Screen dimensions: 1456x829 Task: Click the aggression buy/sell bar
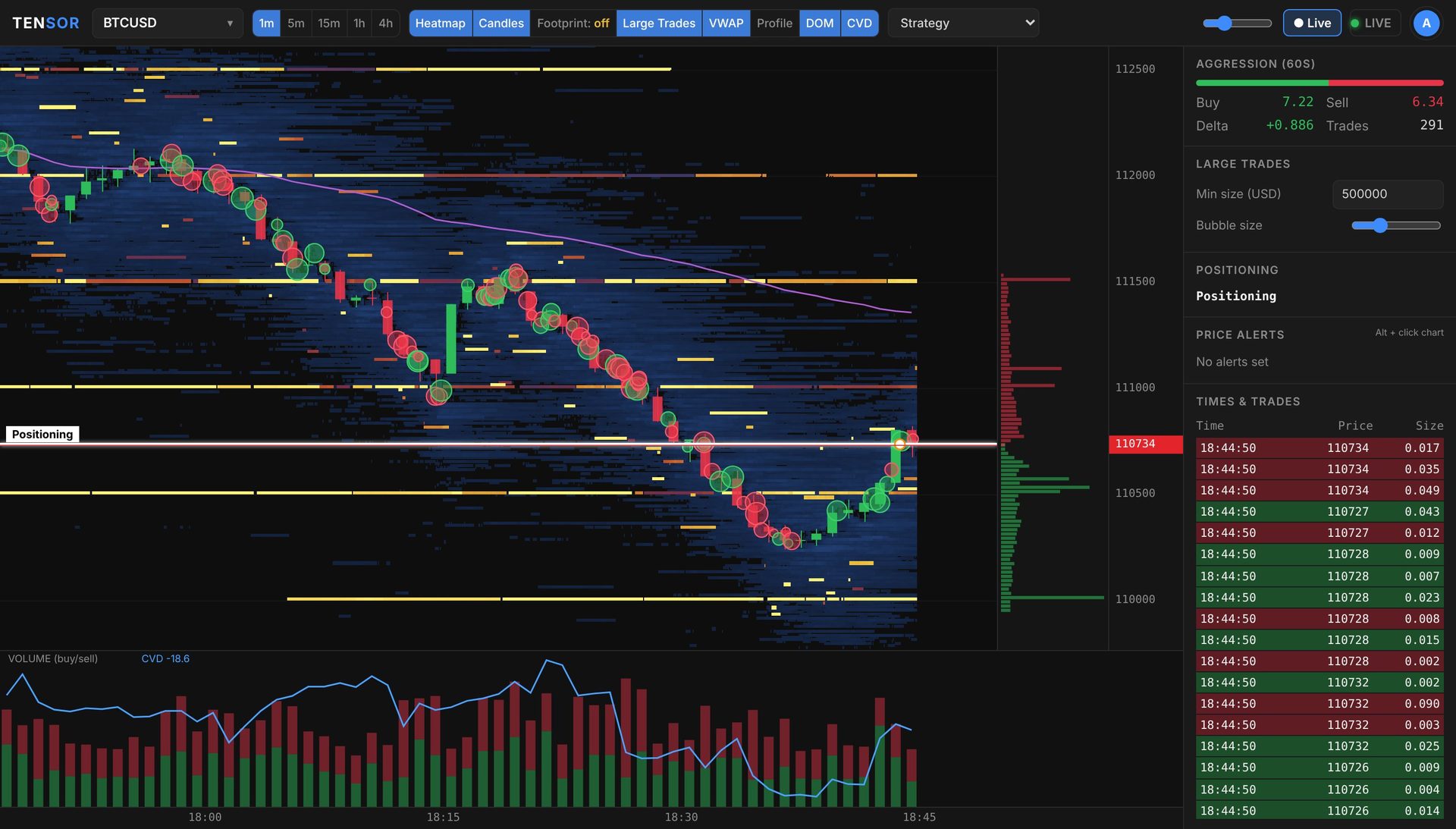pos(1319,83)
